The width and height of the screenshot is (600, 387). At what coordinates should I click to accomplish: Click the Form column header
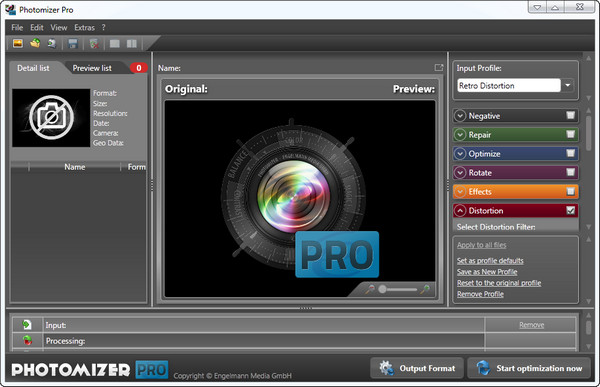point(134,167)
